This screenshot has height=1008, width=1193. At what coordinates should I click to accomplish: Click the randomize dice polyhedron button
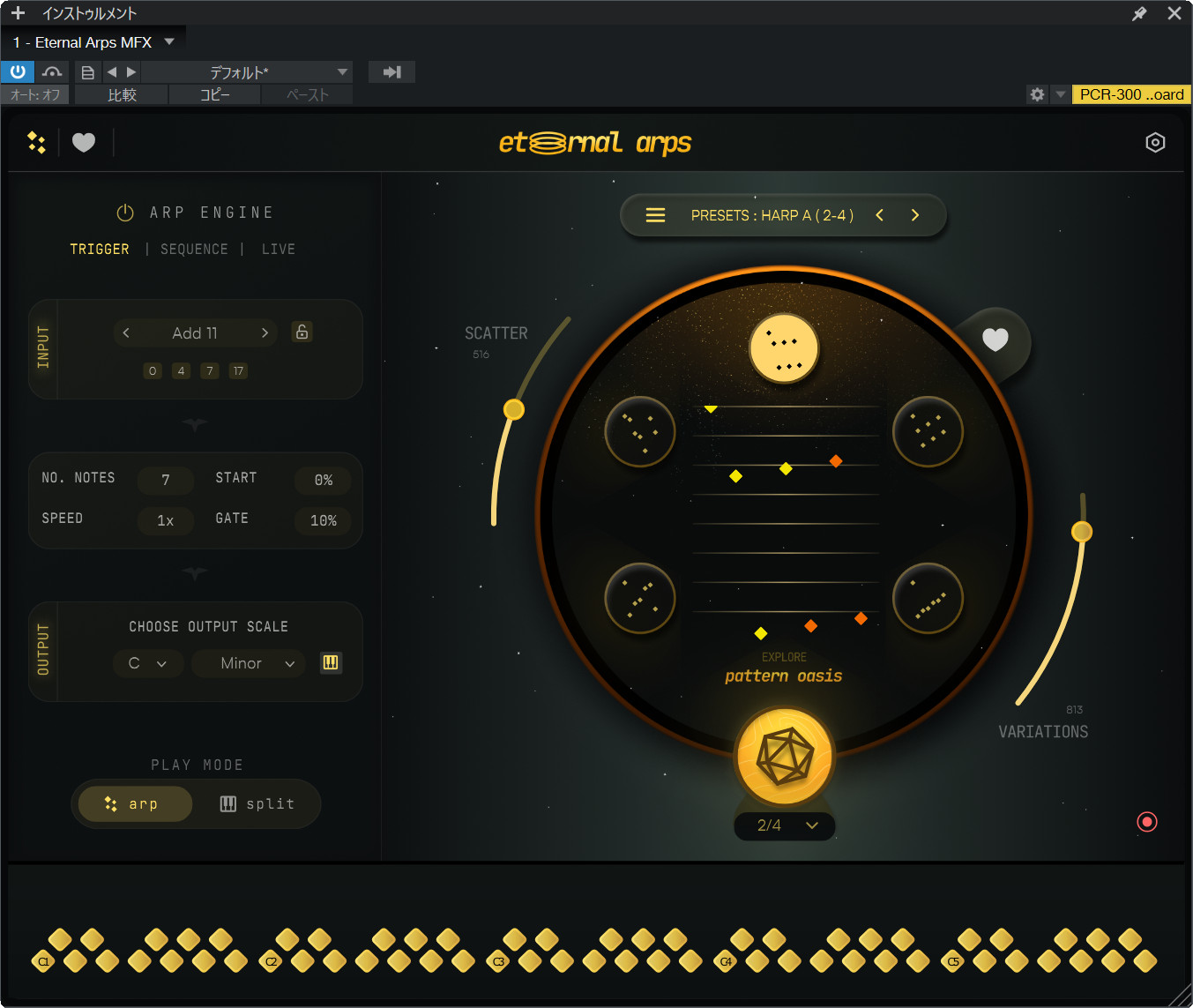point(784,757)
